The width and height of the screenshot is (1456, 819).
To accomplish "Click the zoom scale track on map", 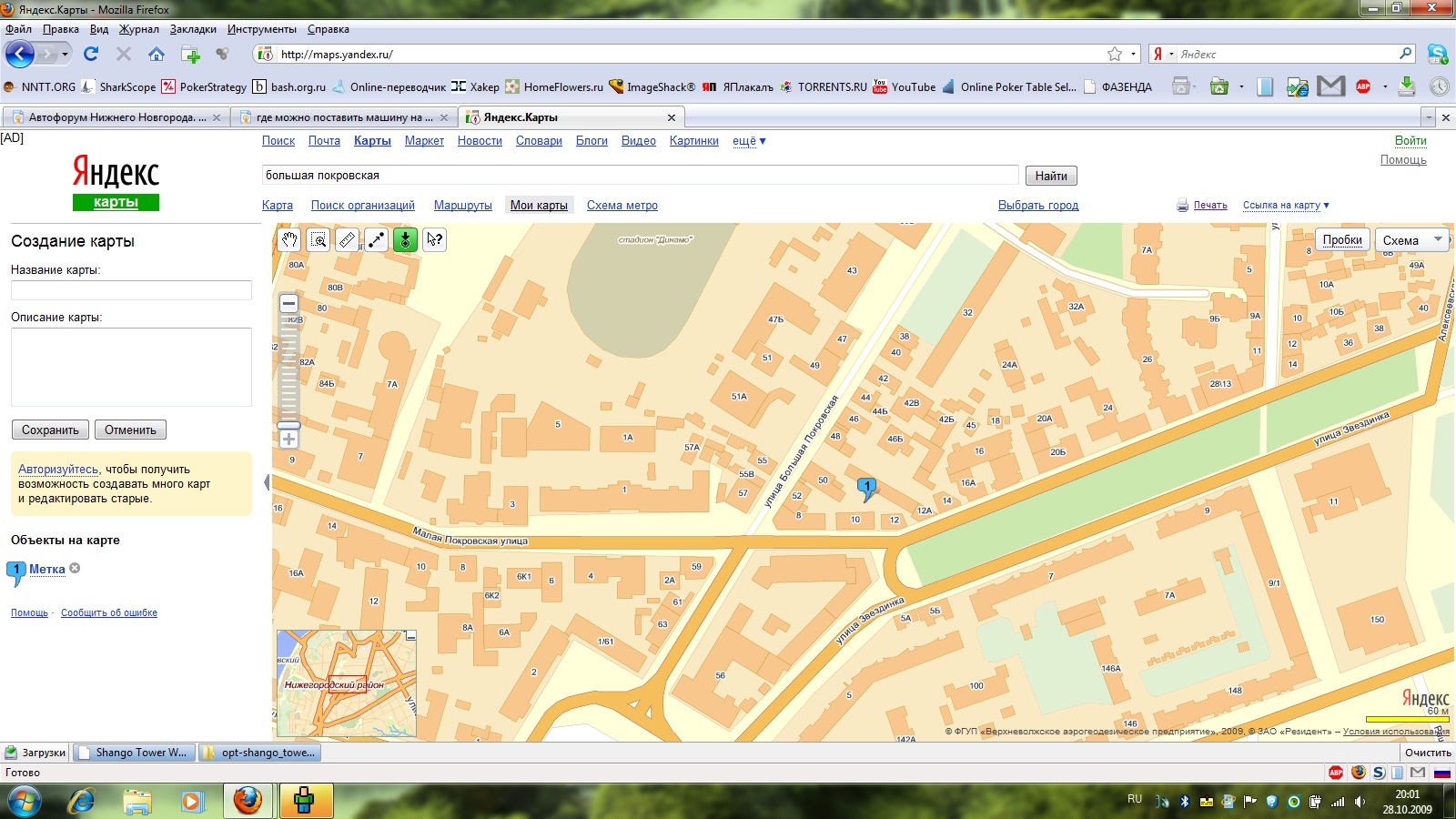I will 288,368.
